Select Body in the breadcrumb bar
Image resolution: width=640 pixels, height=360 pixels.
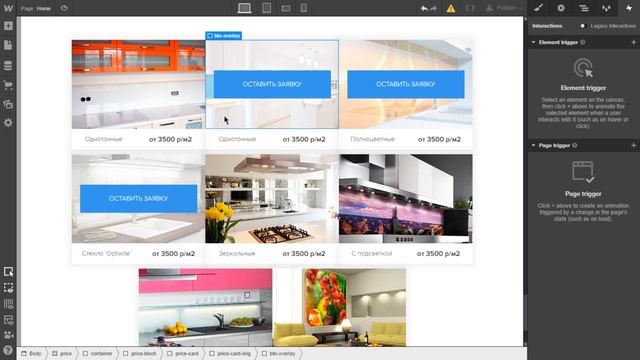click(32, 353)
